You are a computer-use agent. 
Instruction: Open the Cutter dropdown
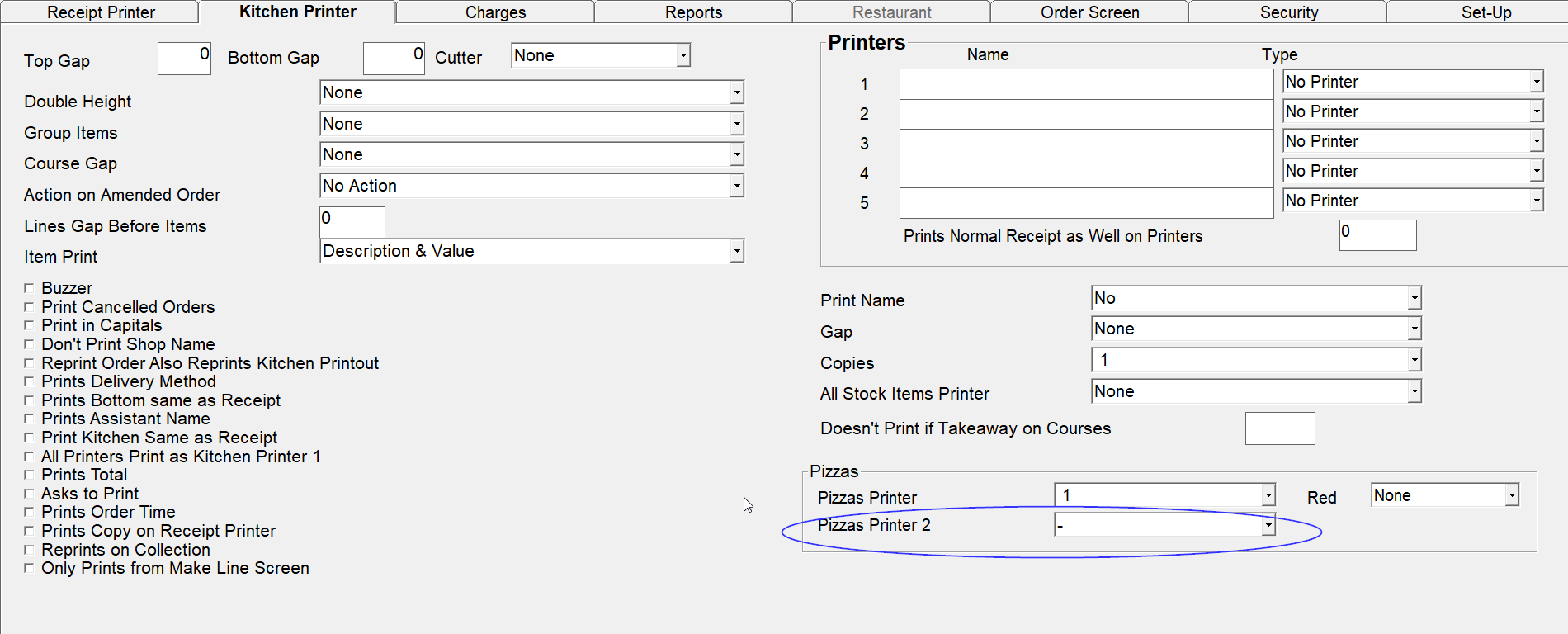point(682,55)
